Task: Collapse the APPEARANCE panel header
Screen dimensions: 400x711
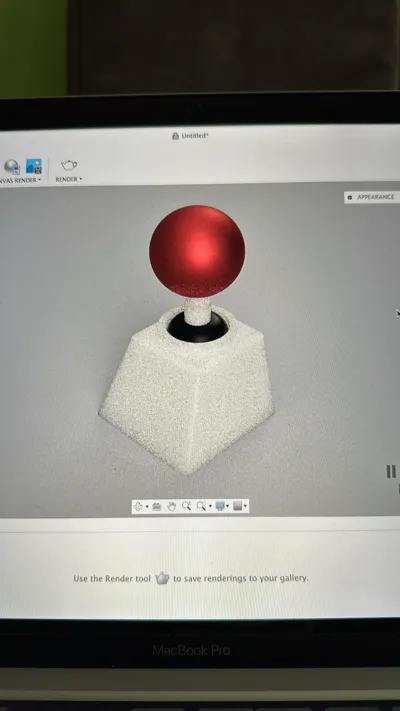Action: point(372,197)
